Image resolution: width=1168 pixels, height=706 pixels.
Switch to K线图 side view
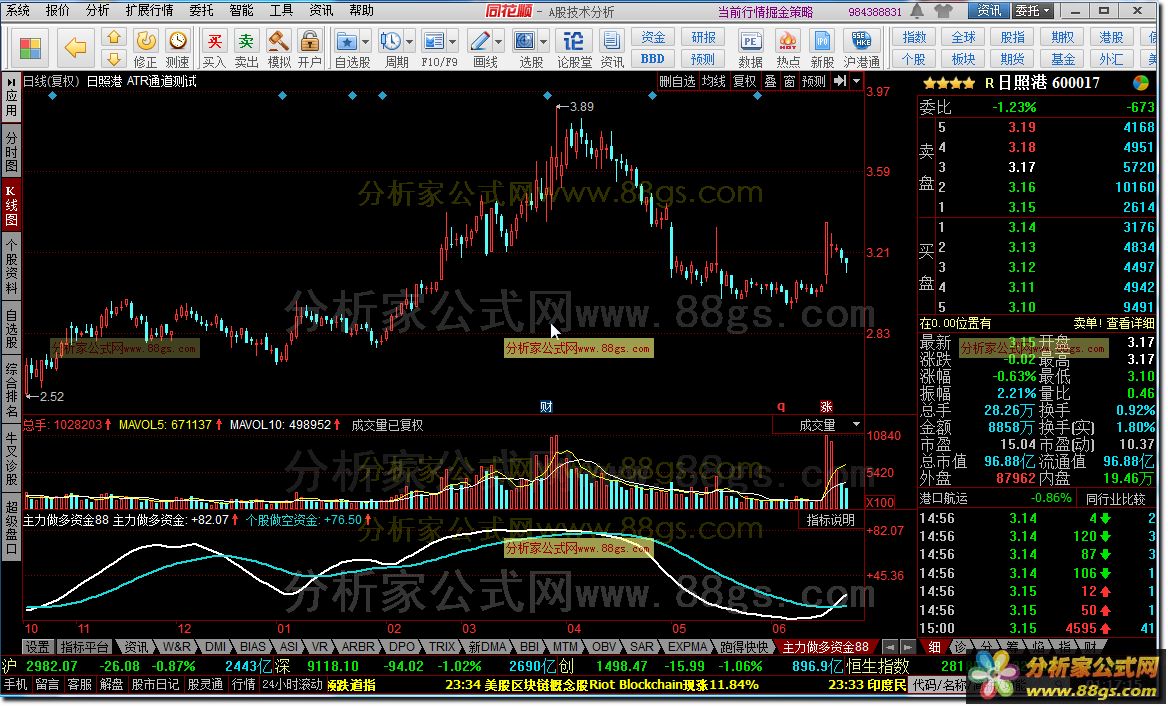coord(11,206)
